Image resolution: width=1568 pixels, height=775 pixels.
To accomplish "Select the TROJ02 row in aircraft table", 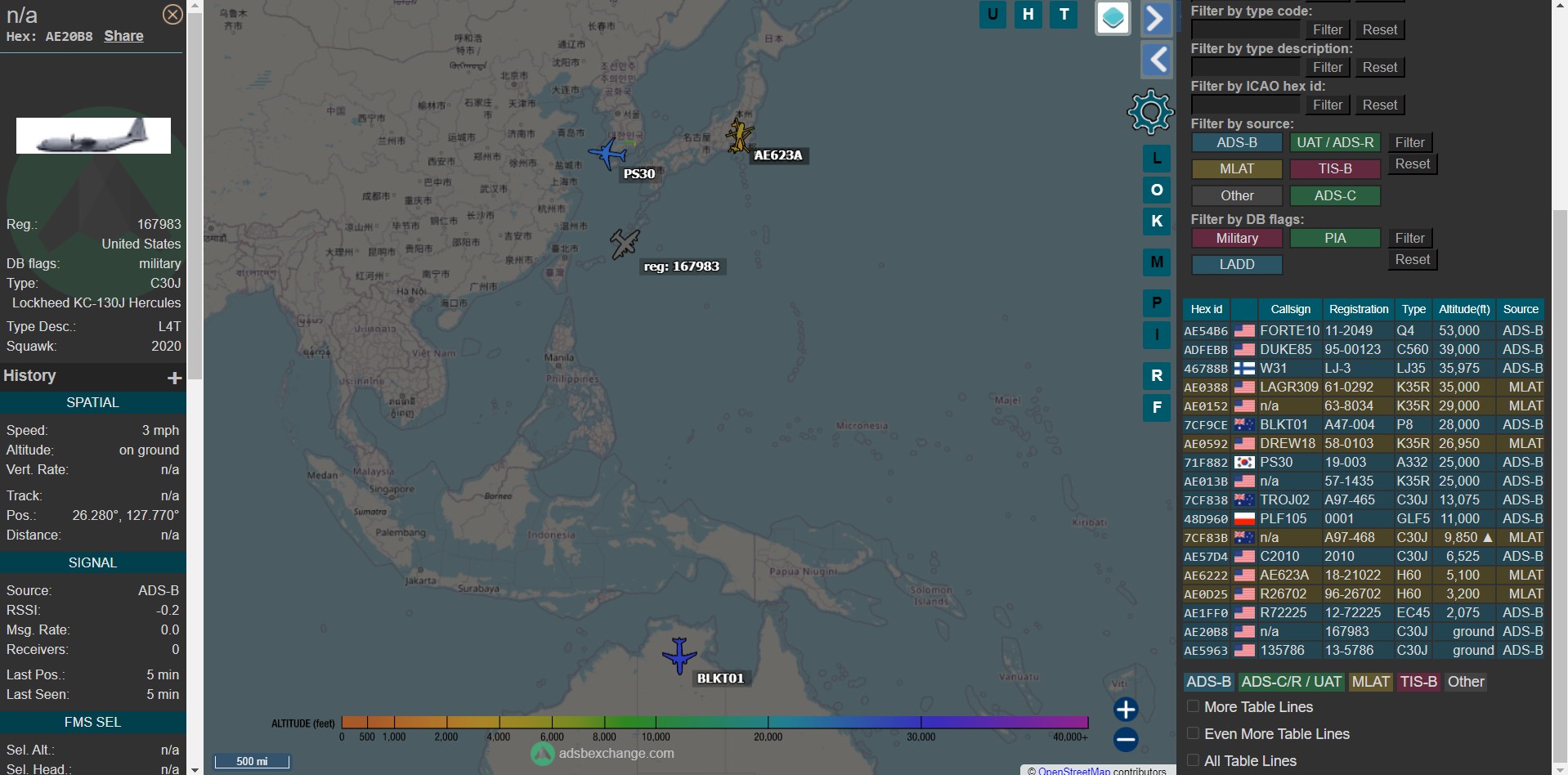I will pyautogui.click(x=1364, y=499).
